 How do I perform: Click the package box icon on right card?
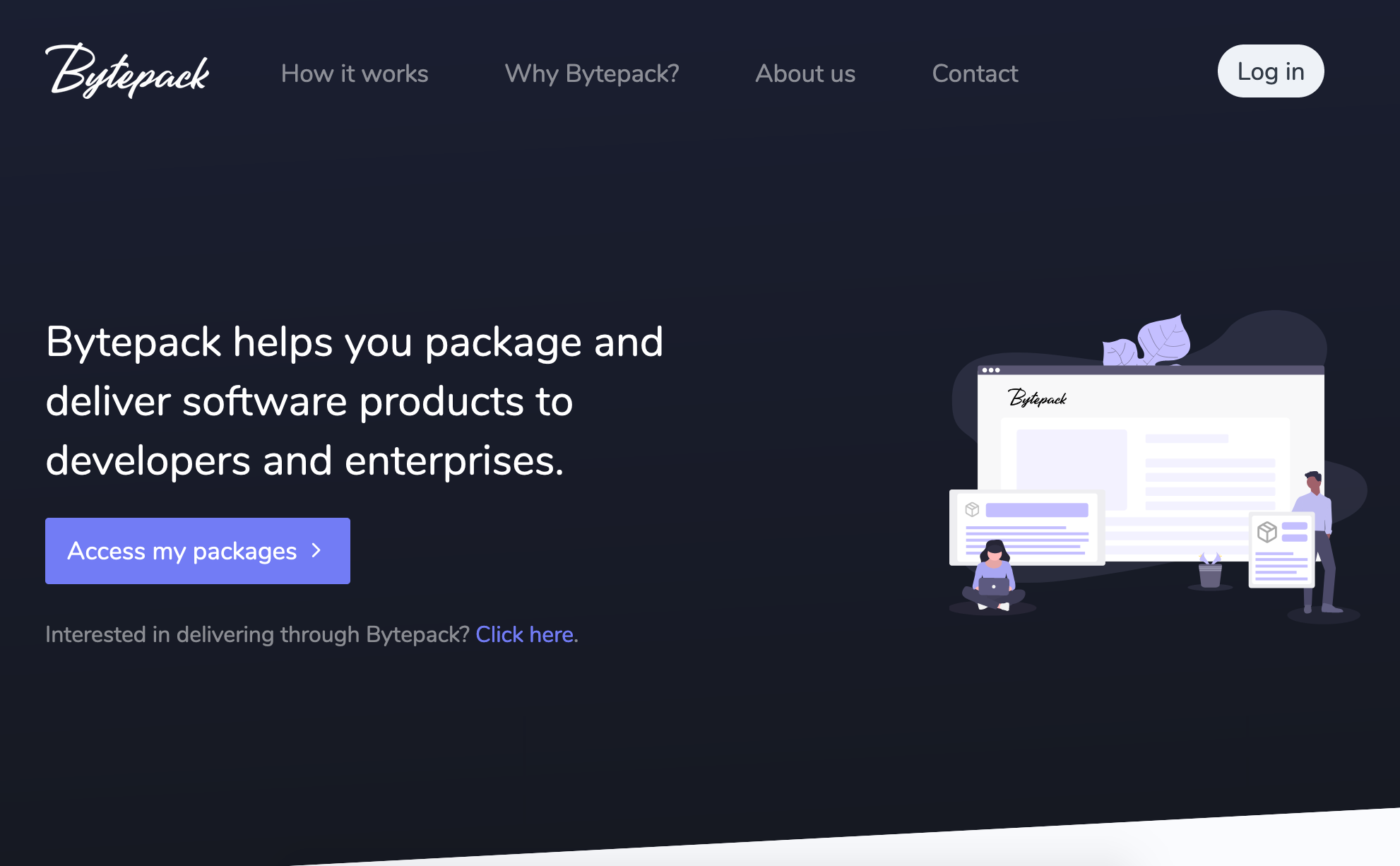pyautogui.click(x=1266, y=531)
